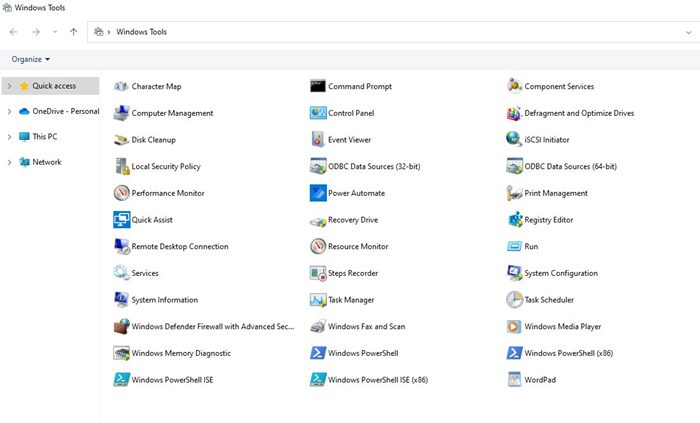
Task: Click the Windows Tools address bar
Action: pyautogui.click(x=400, y=32)
